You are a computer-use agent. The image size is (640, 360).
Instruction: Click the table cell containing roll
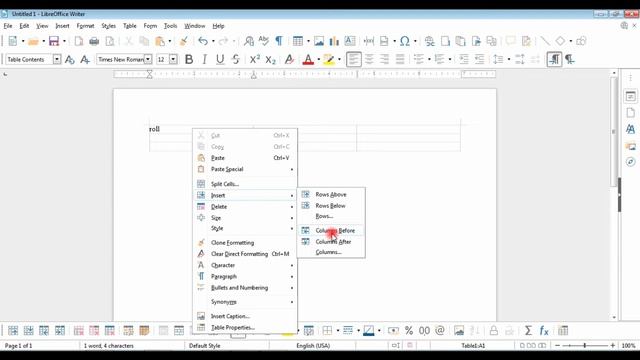[201, 129]
